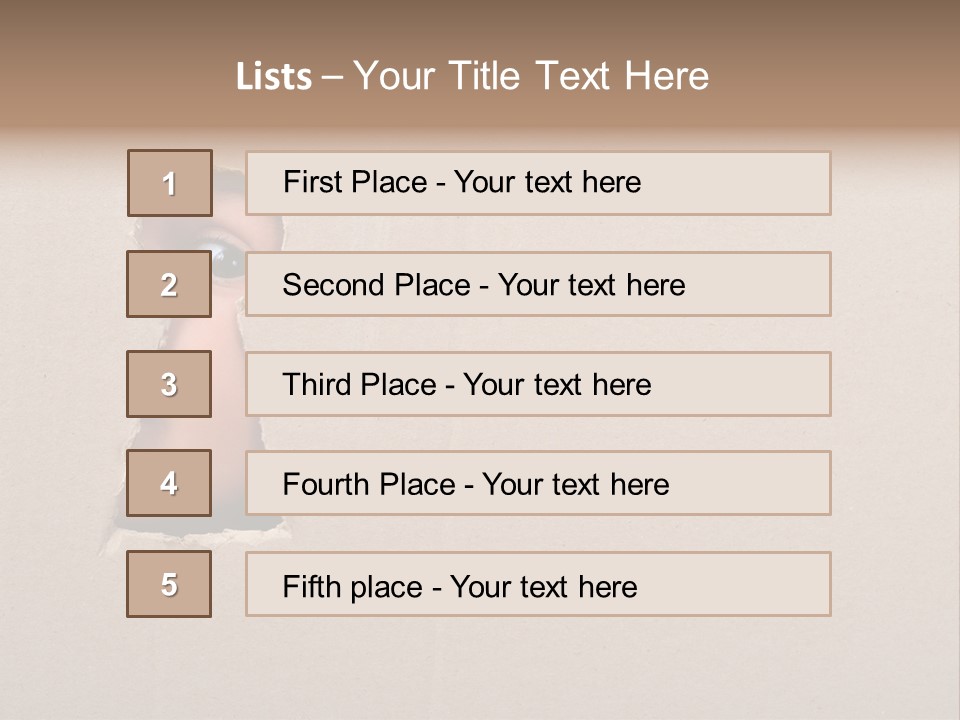Select the Fifth place text box
This screenshot has height=720, width=960.
(x=538, y=585)
